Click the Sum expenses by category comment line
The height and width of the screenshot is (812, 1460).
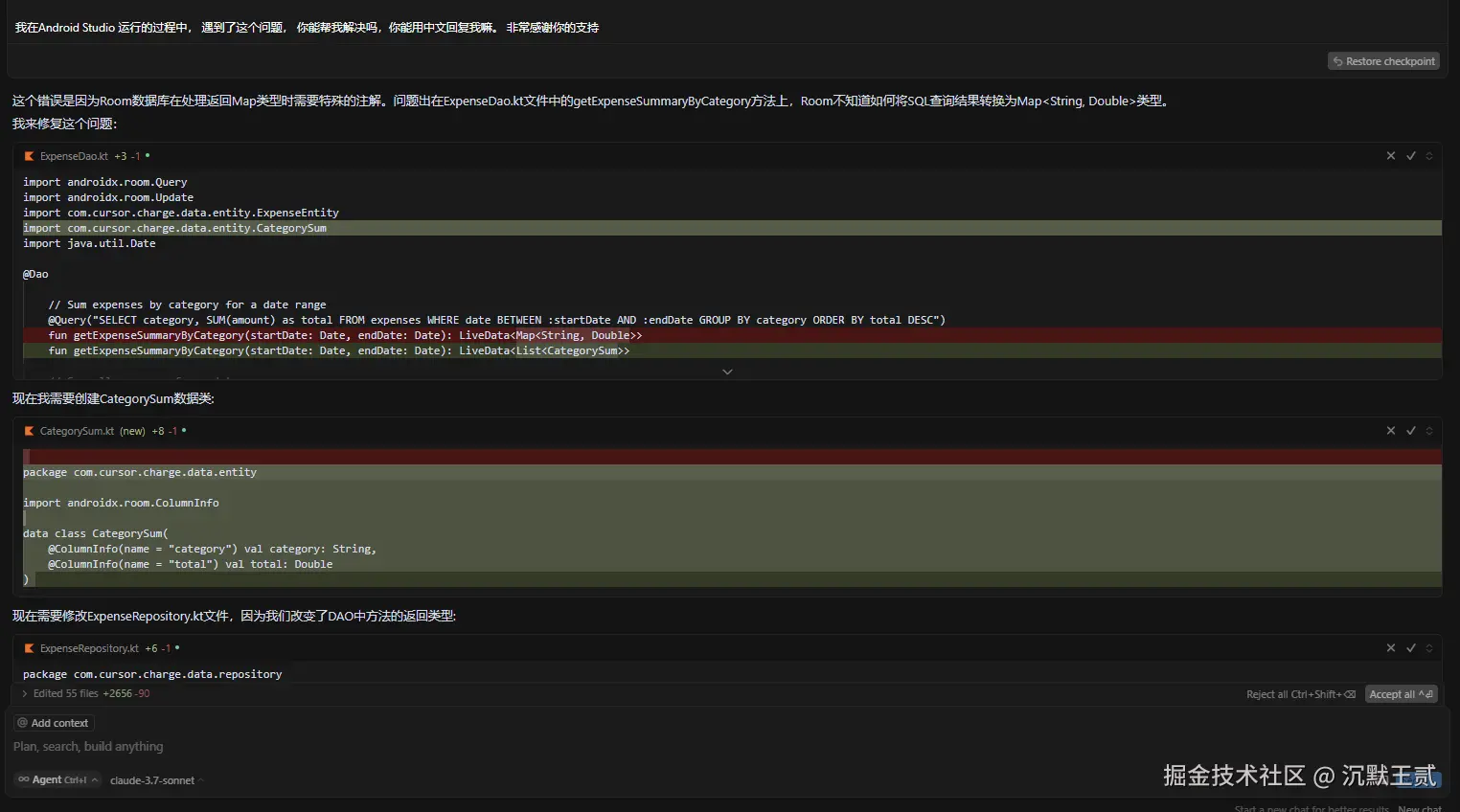point(187,304)
